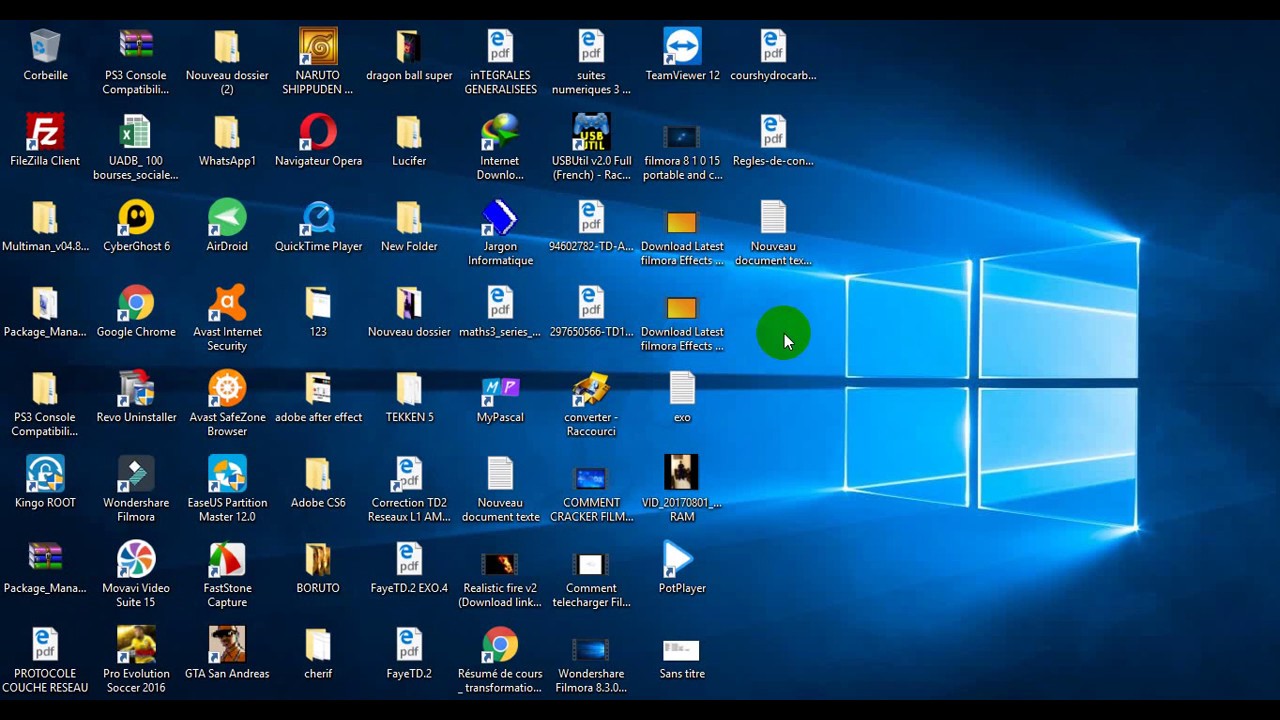
Task: Open QuickTime Player
Action: [318, 218]
